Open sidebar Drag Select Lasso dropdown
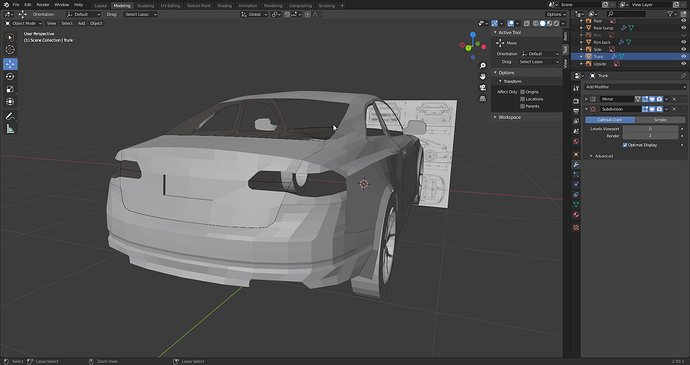Screen dimensions: 690x365 (x=539, y=62)
